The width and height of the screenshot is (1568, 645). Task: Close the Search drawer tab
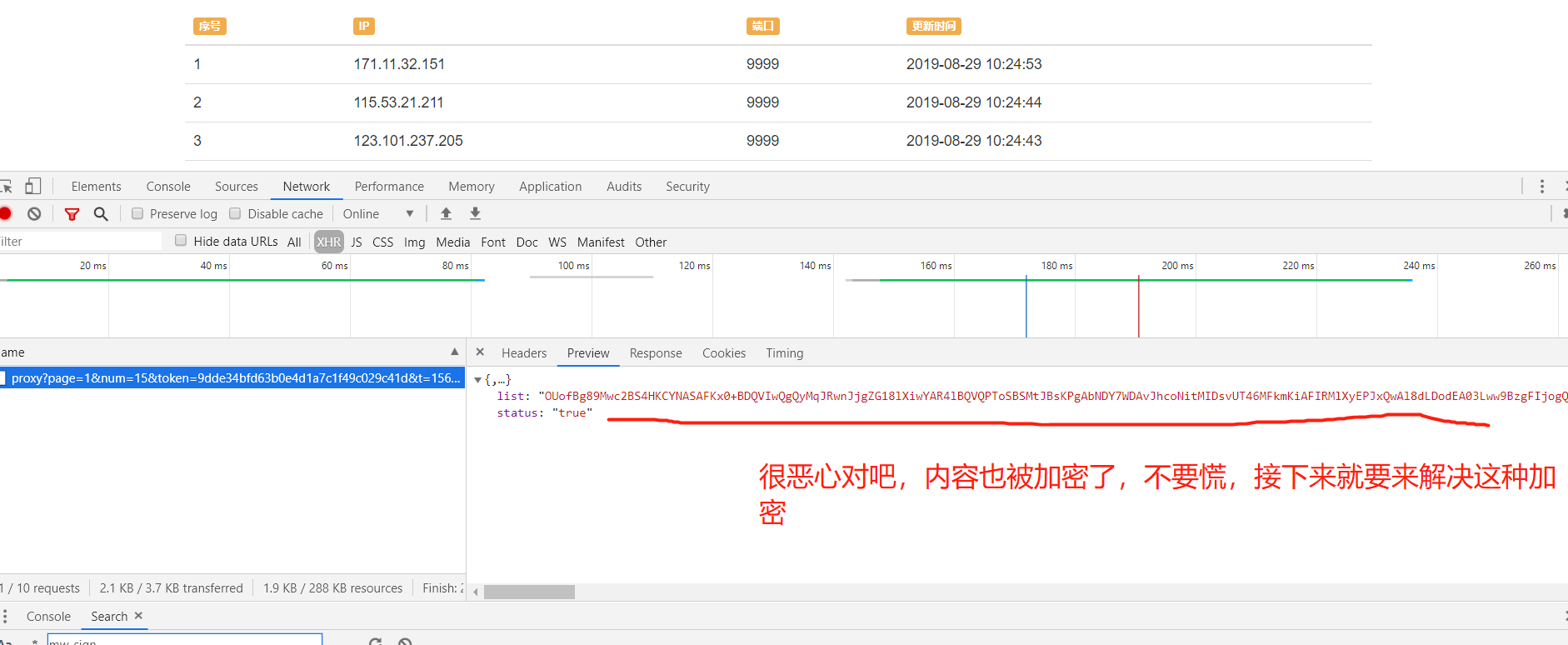coord(138,615)
